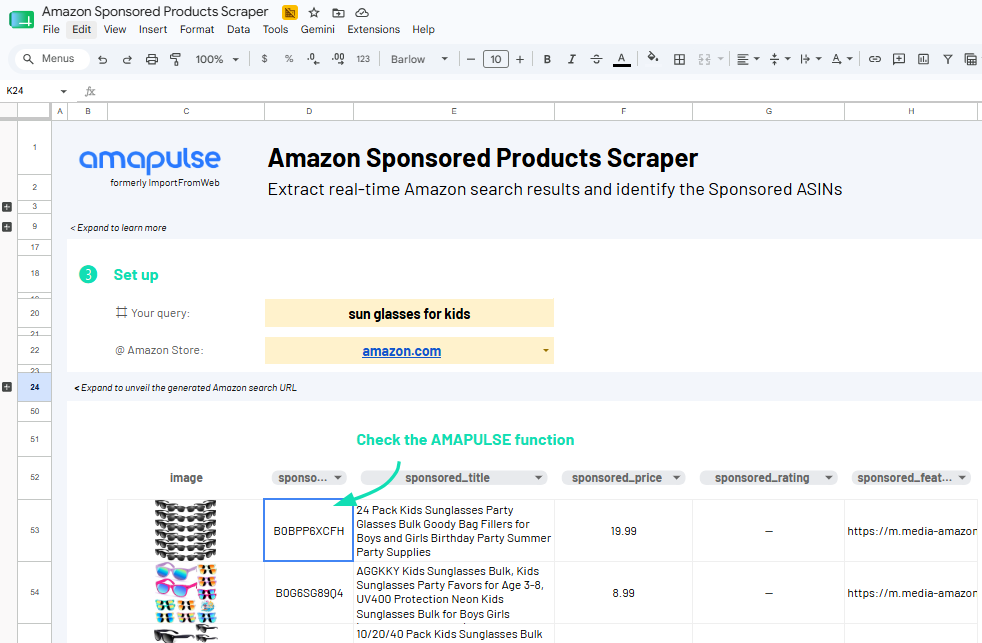
Task: Open the Edit menu
Action: tap(81, 29)
